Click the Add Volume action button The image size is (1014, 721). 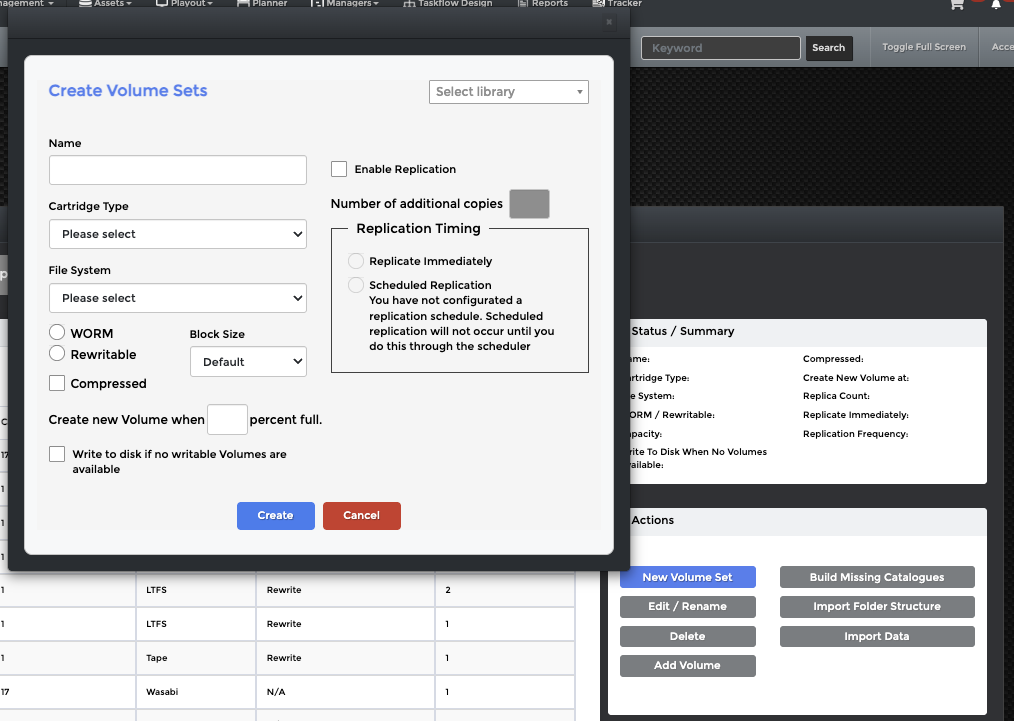687,665
